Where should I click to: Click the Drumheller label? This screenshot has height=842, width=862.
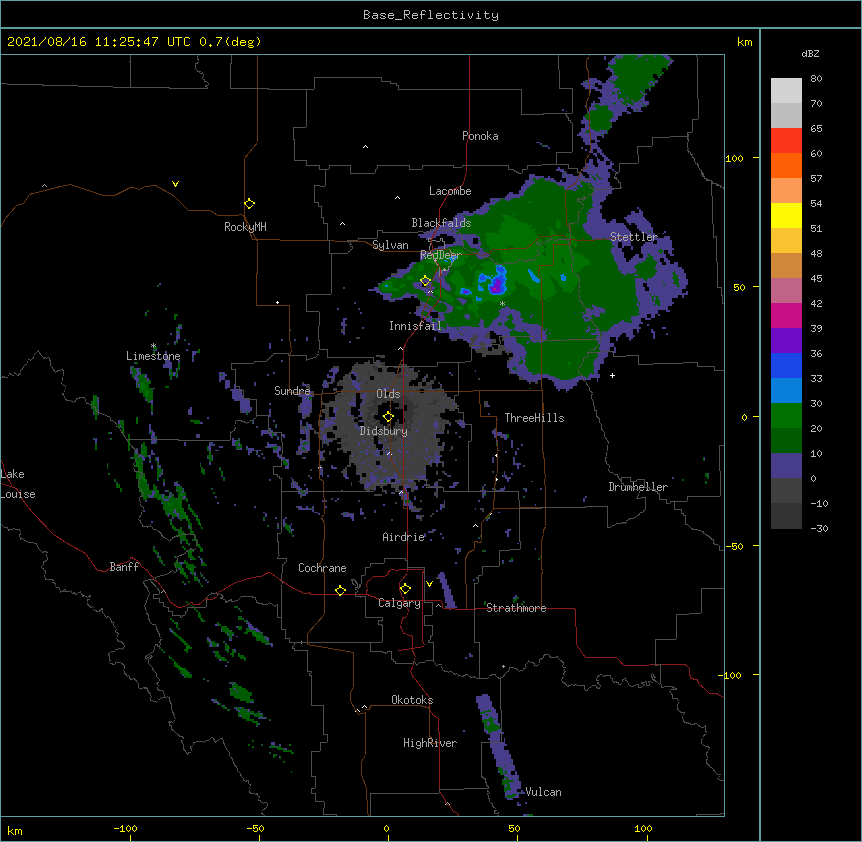pos(638,487)
